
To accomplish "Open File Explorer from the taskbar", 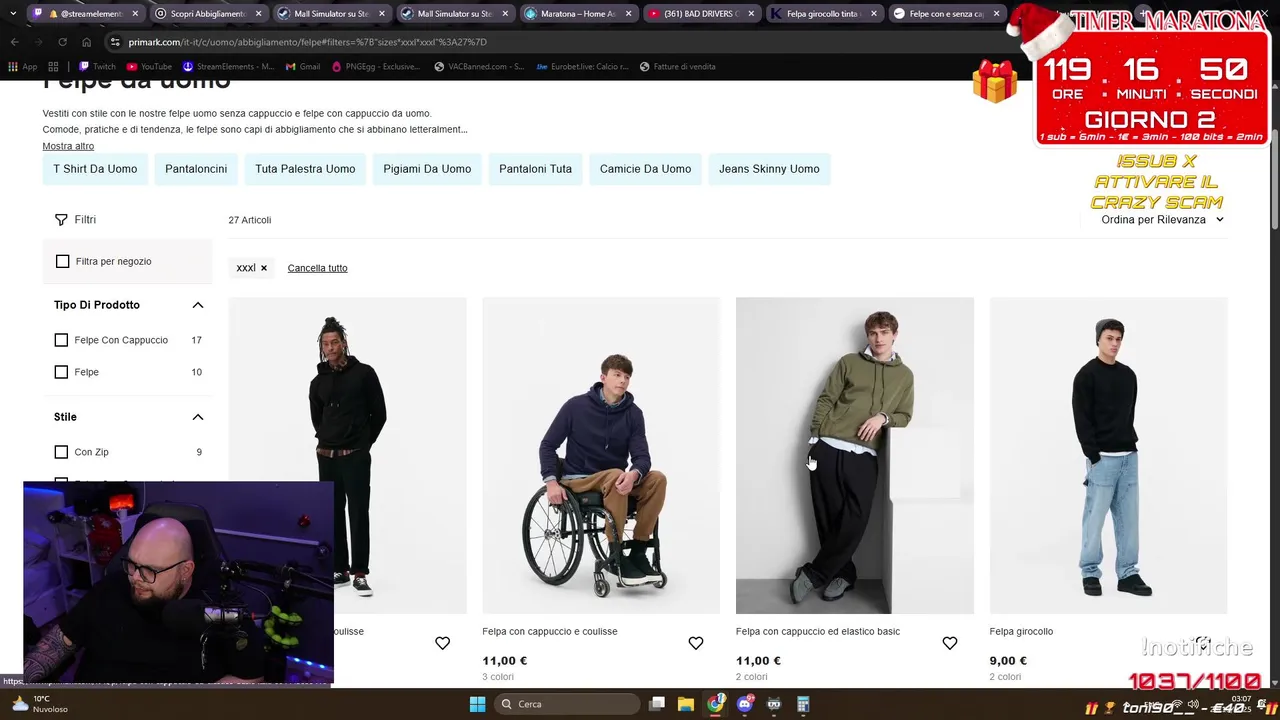I will point(686,704).
